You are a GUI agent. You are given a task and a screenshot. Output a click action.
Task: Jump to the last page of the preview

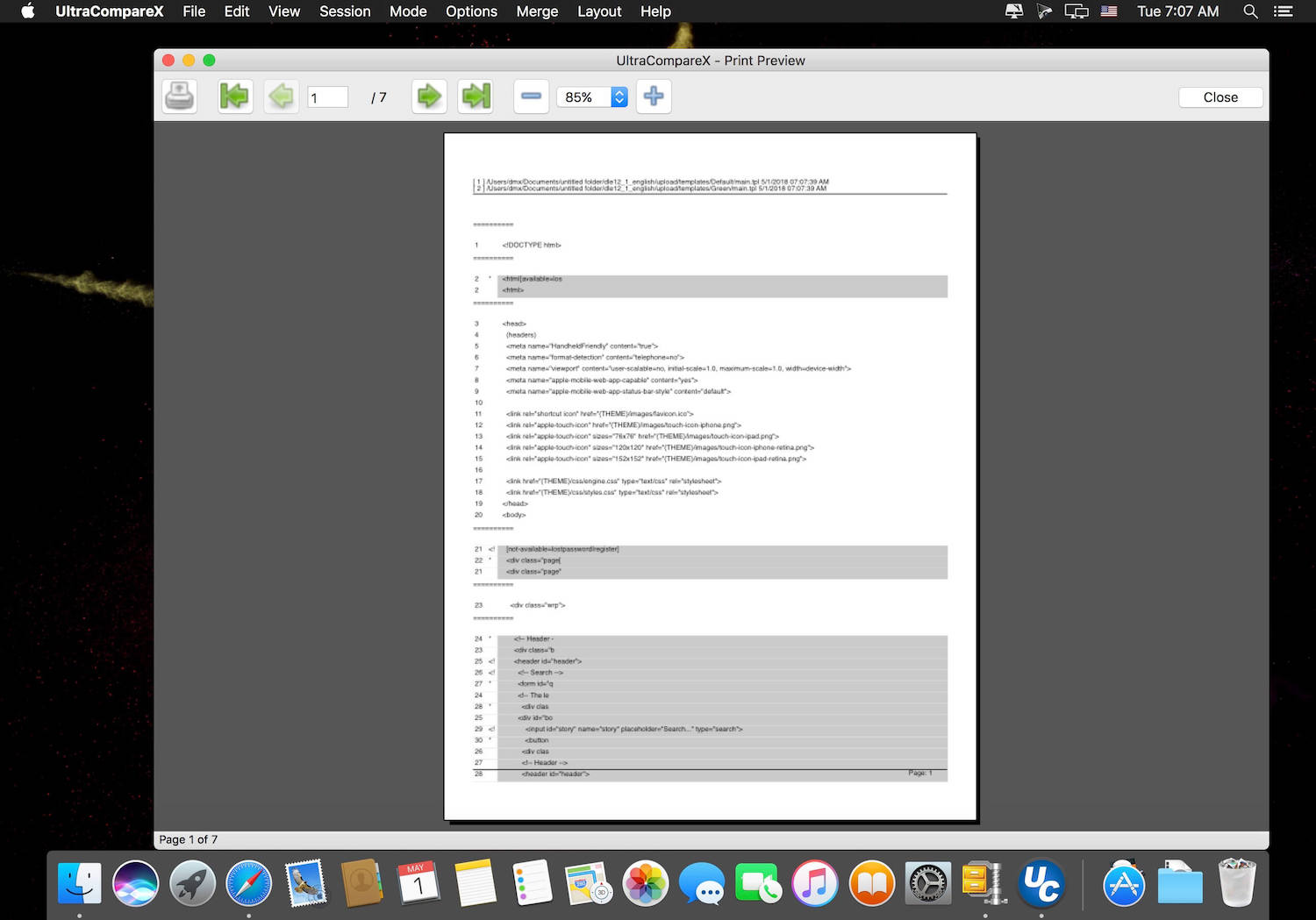[476, 96]
